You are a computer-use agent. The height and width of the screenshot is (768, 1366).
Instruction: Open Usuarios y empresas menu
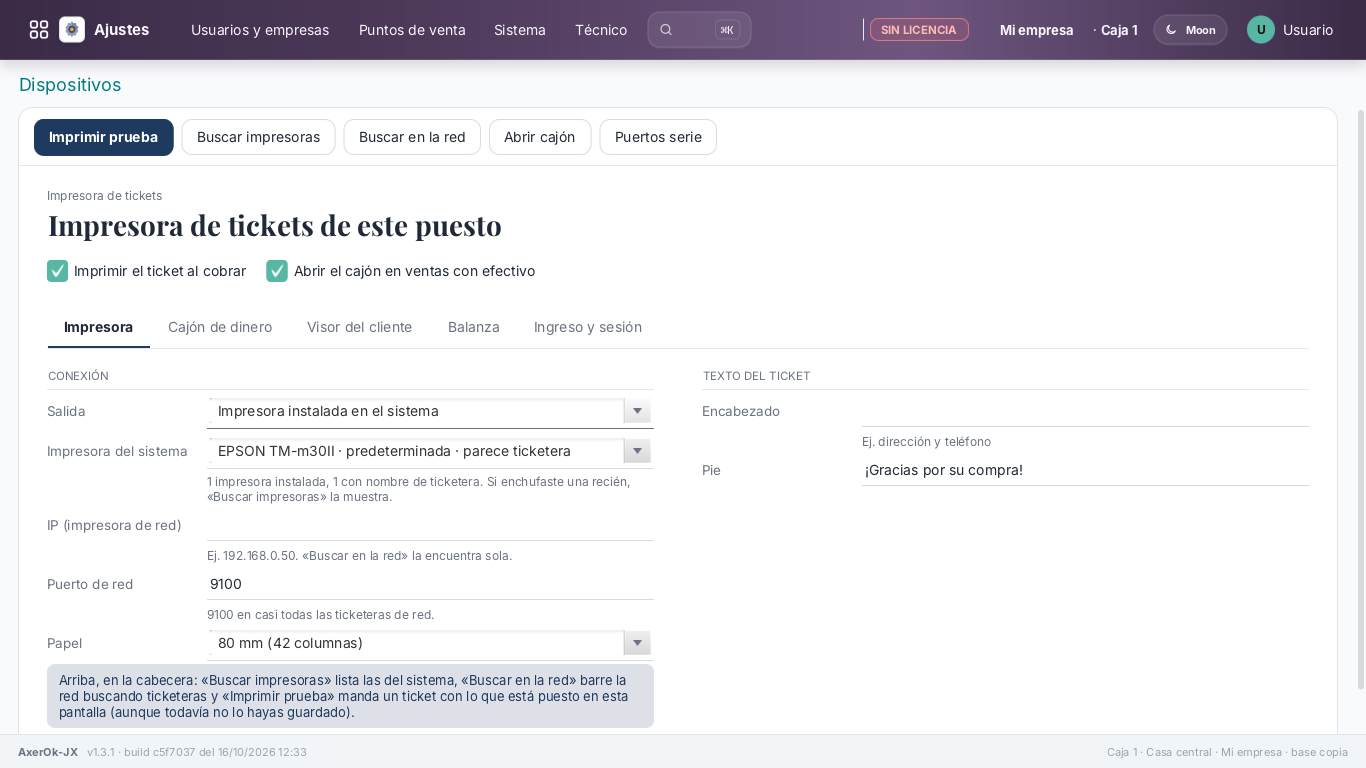point(260,30)
